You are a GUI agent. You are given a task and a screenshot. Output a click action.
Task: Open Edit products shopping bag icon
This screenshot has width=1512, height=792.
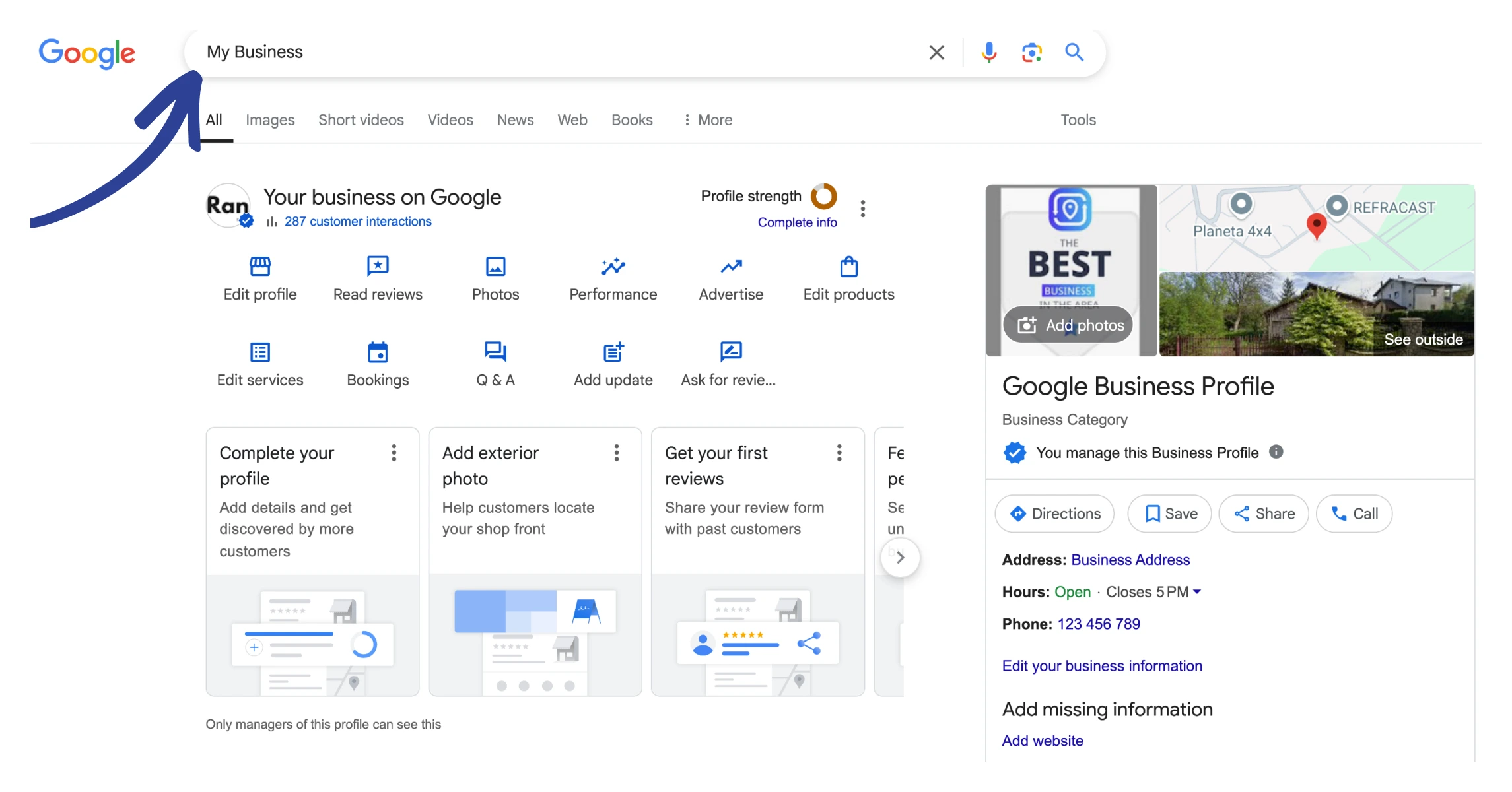(x=848, y=267)
